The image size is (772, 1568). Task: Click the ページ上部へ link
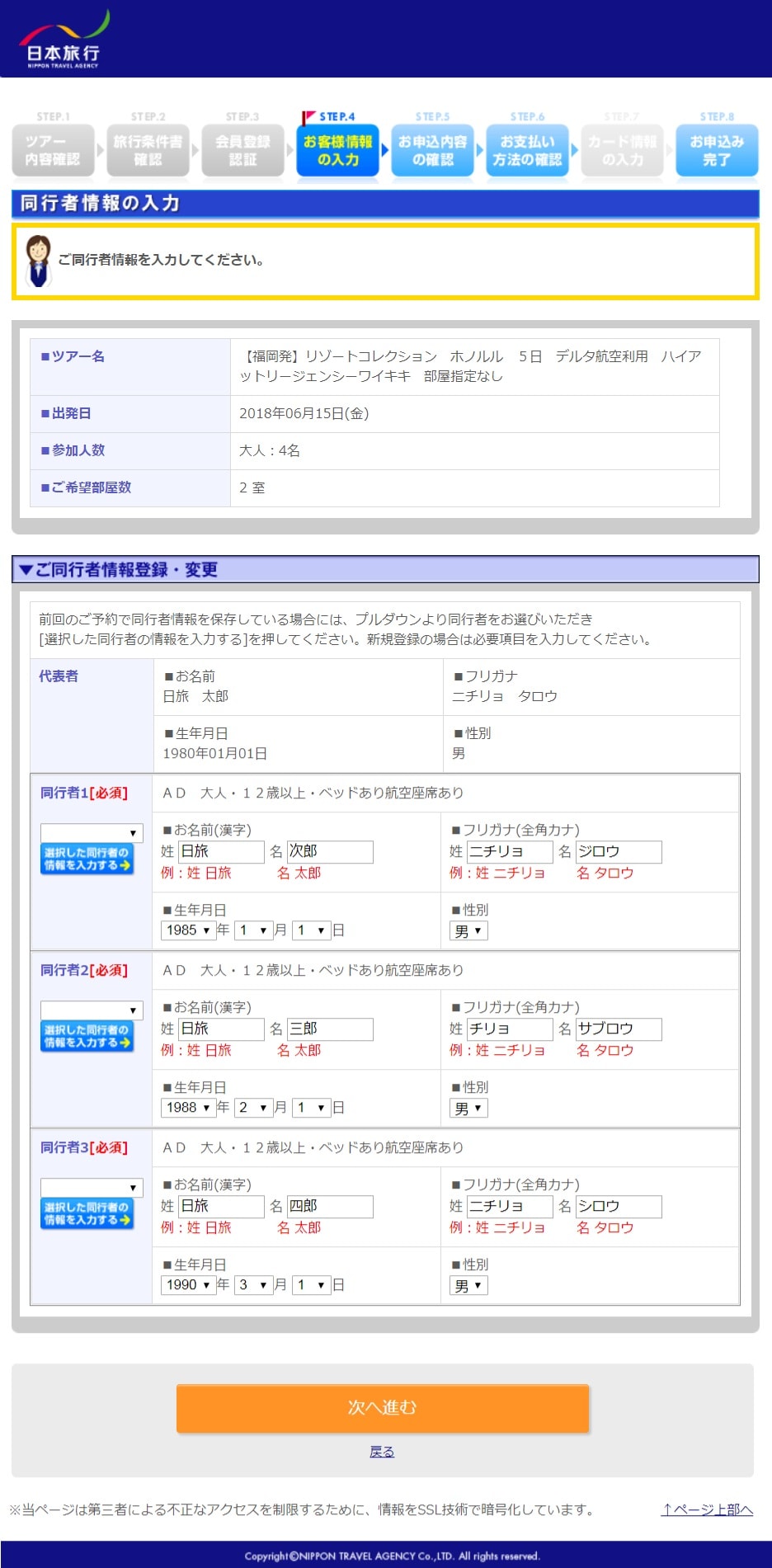pos(707,1509)
